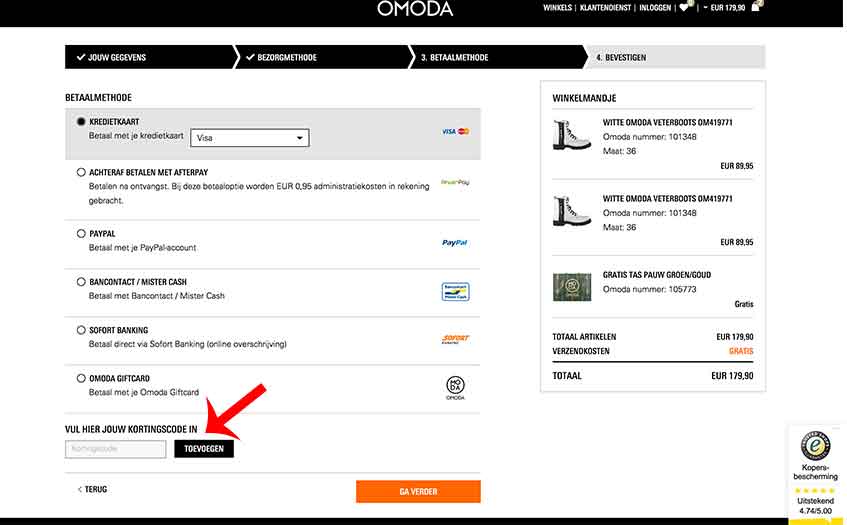
Task: Click the Sofort Banking logo
Action: coord(455,339)
